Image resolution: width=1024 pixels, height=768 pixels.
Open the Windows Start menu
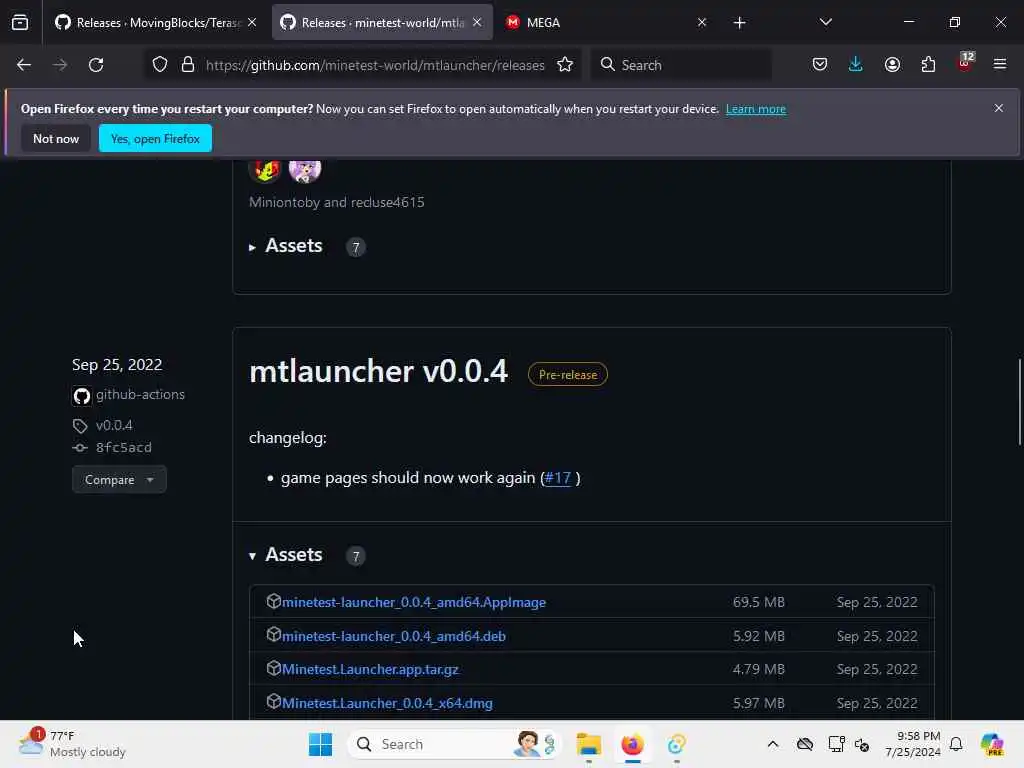tap(320, 744)
